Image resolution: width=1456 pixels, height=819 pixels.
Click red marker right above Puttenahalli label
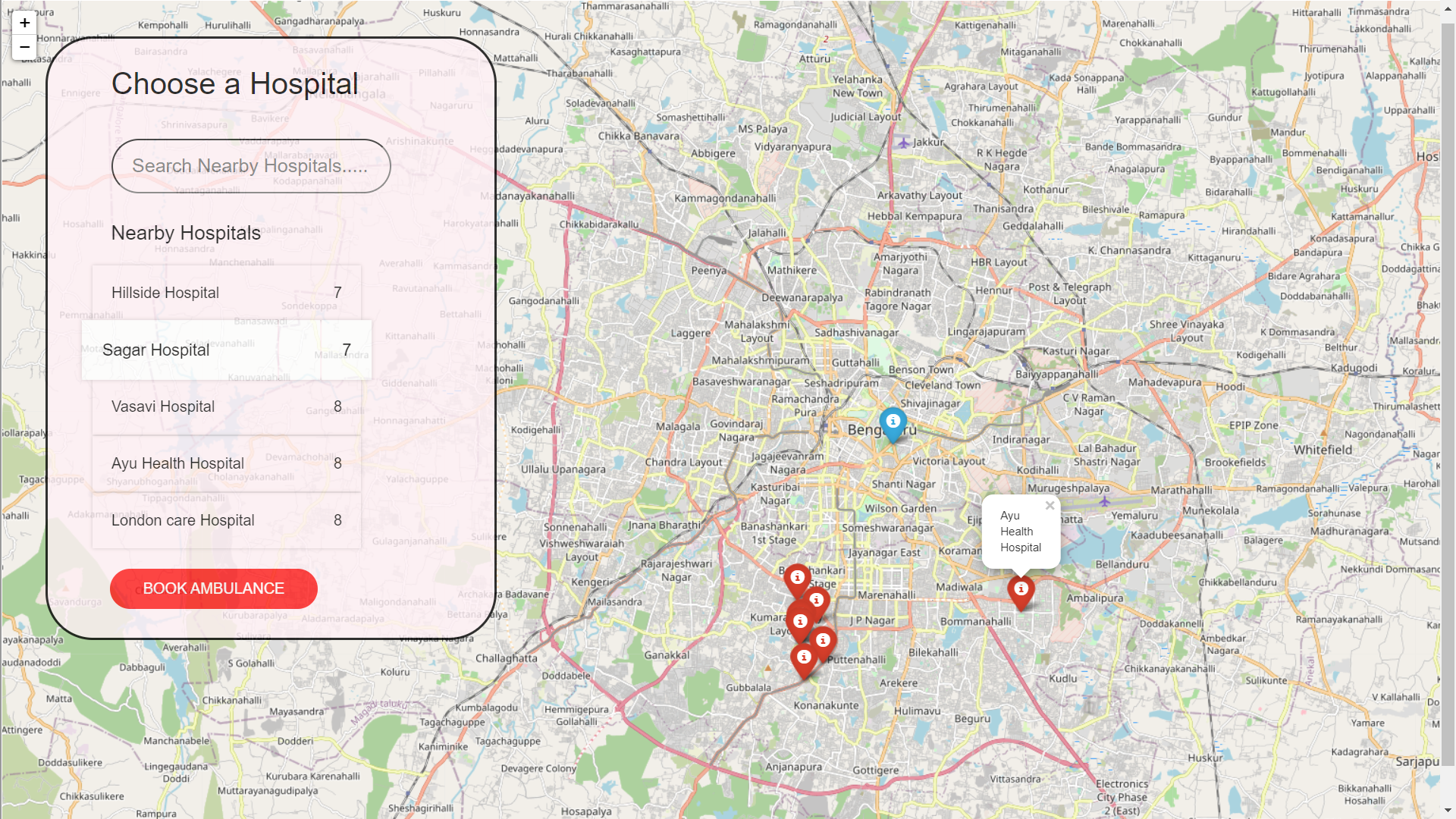tap(823, 642)
